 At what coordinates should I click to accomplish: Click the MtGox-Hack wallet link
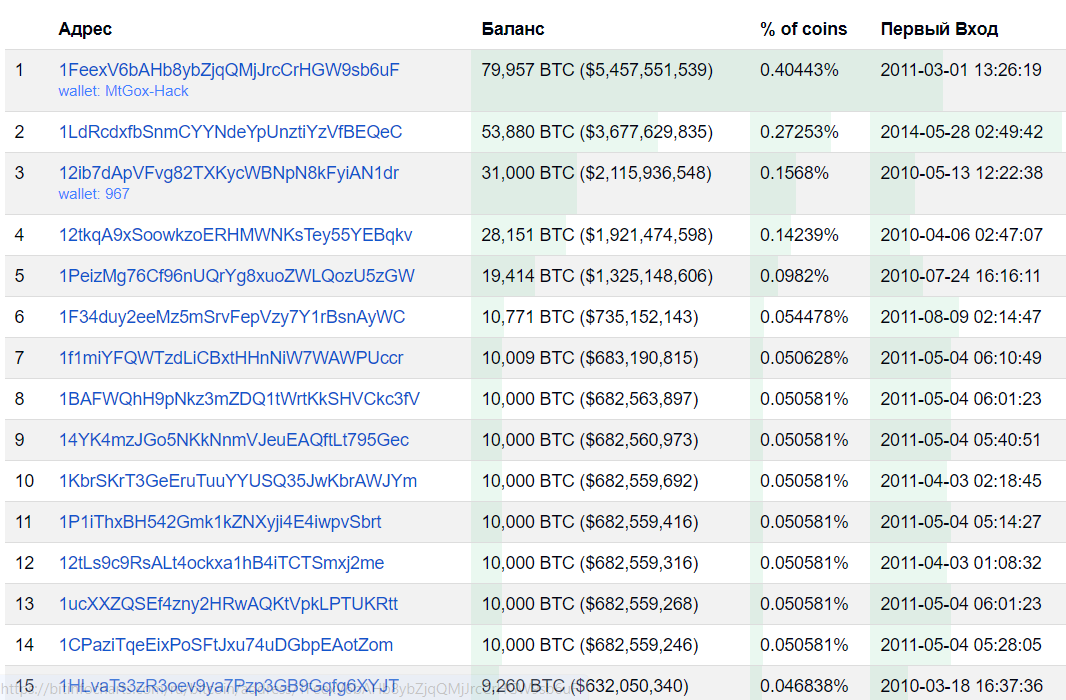click(123, 91)
